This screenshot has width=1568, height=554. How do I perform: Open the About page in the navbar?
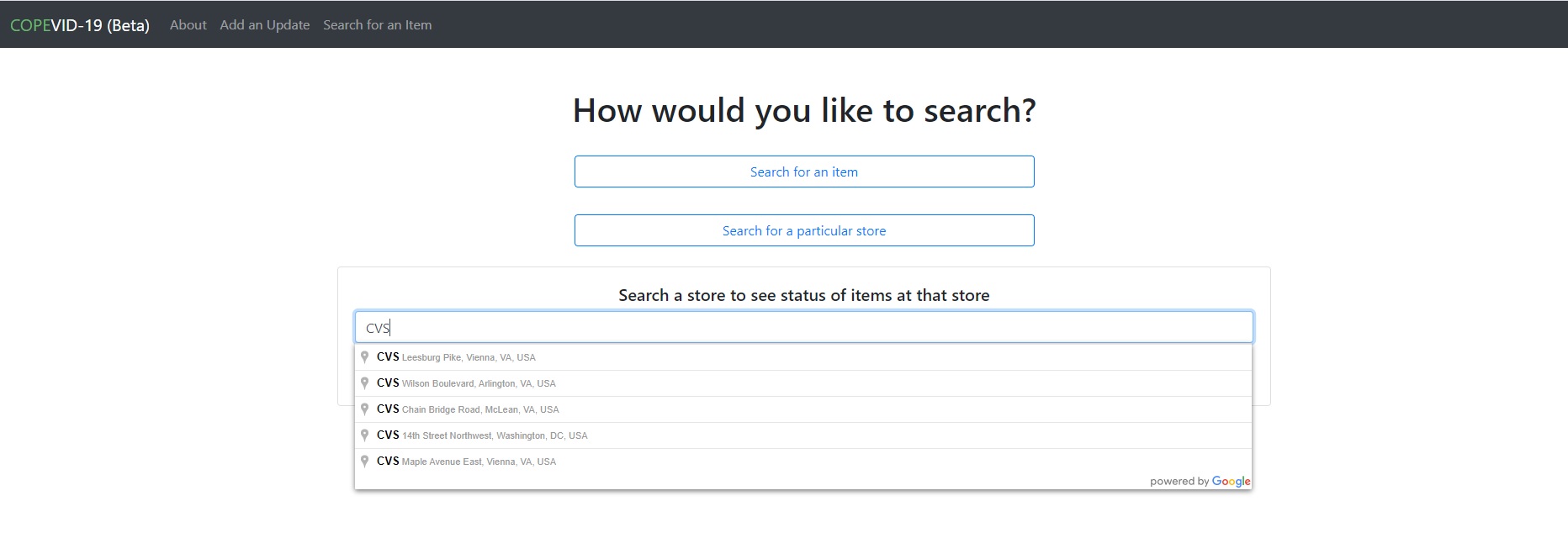click(x=188, y=25)
